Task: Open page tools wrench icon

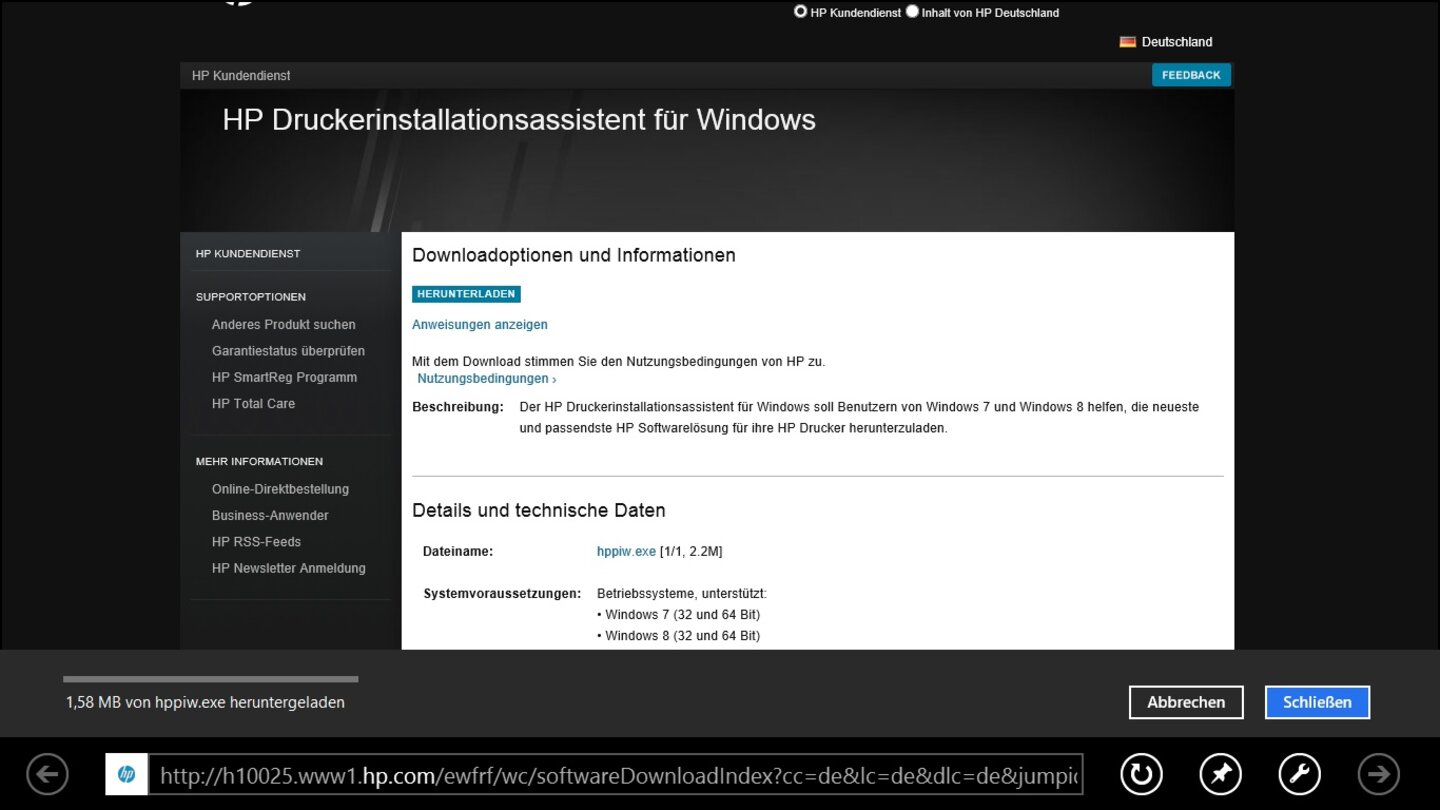Action: click(1299, 774)
